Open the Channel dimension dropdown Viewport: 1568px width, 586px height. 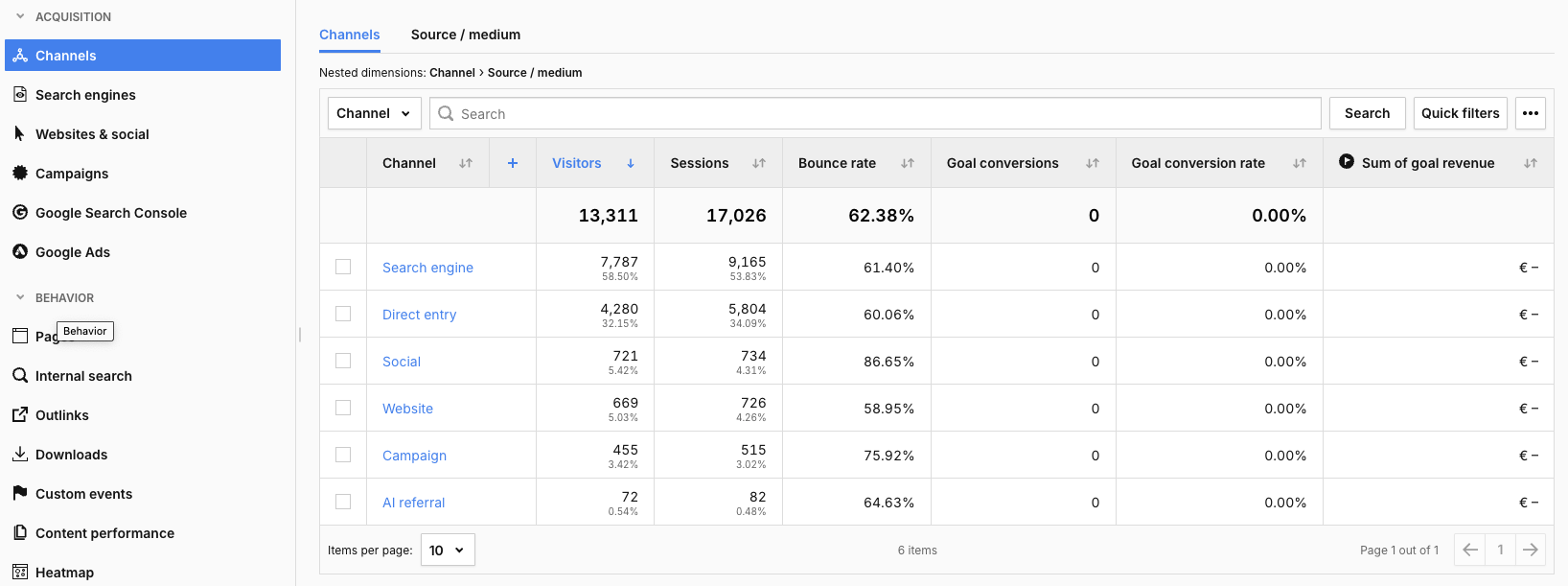[x=374, y=113]
